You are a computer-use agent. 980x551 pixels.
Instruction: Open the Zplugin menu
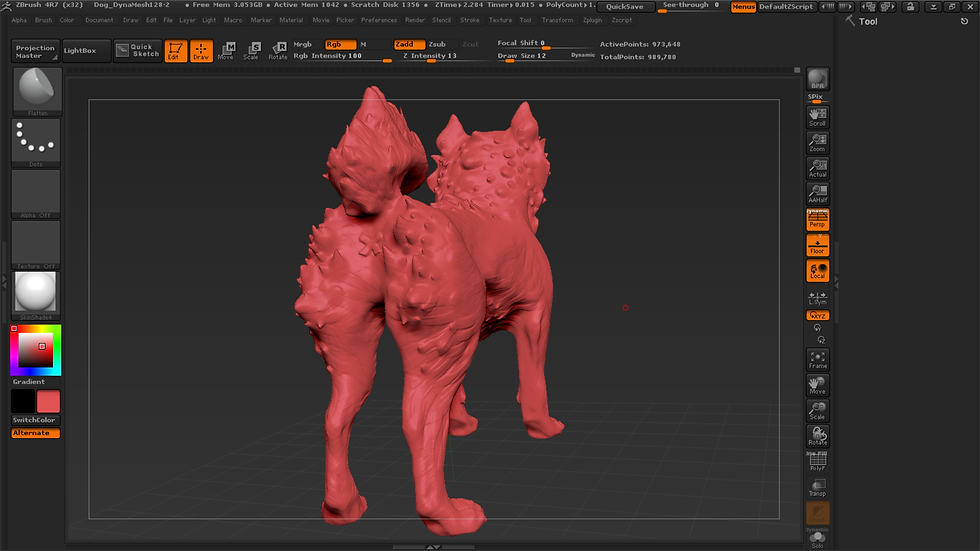click(592, 20)
